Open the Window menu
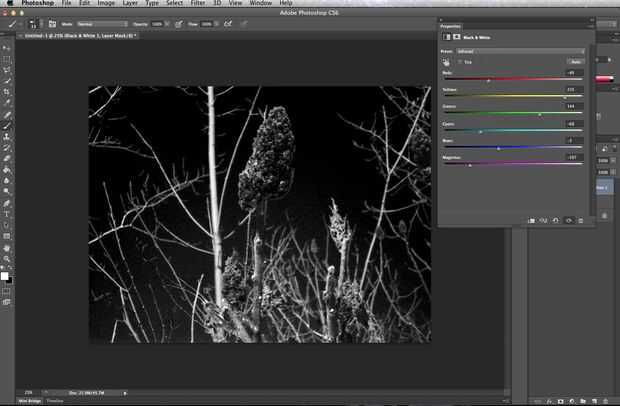 261,3
